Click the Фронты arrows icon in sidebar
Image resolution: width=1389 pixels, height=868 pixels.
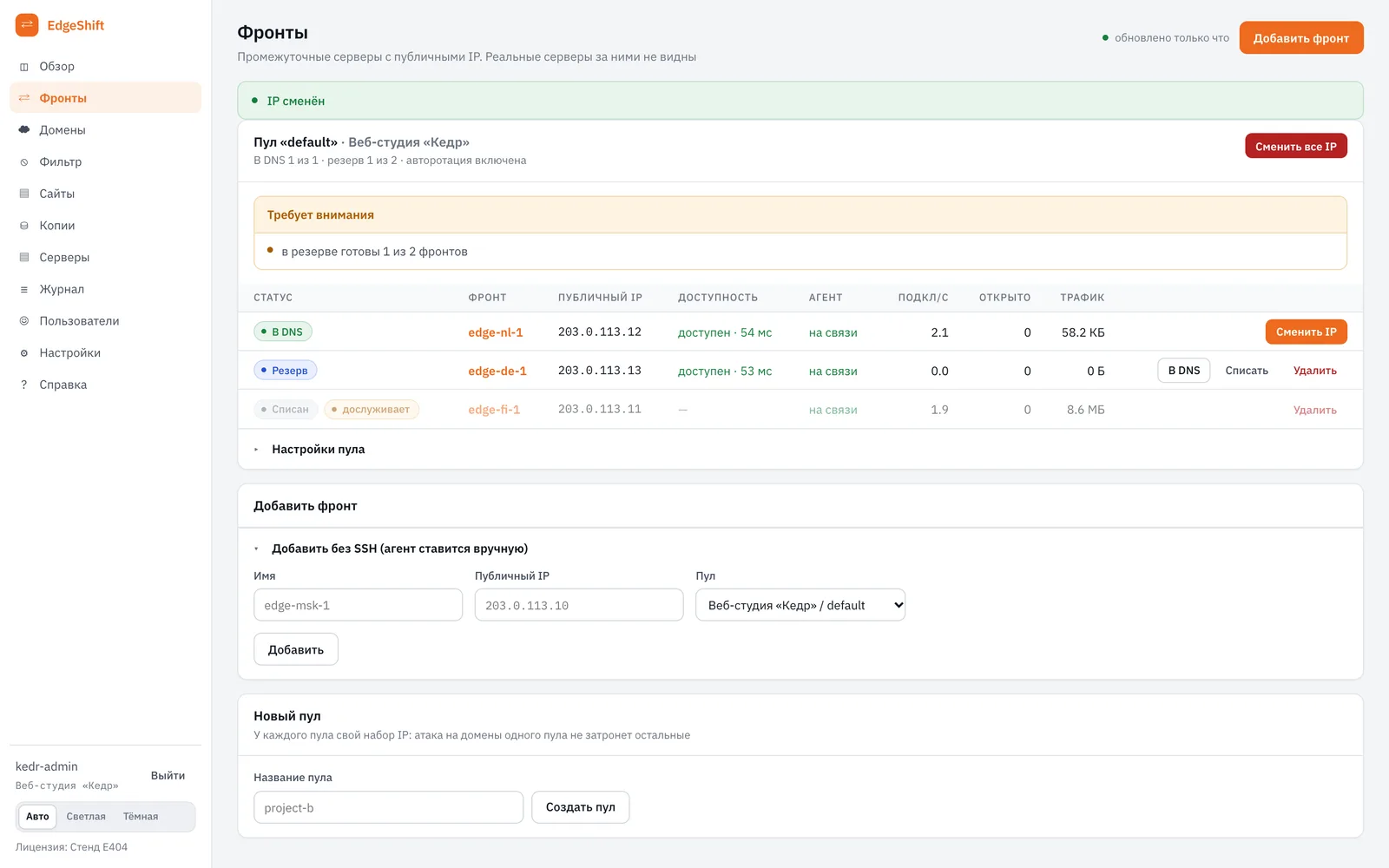click(x=24, y=98)
